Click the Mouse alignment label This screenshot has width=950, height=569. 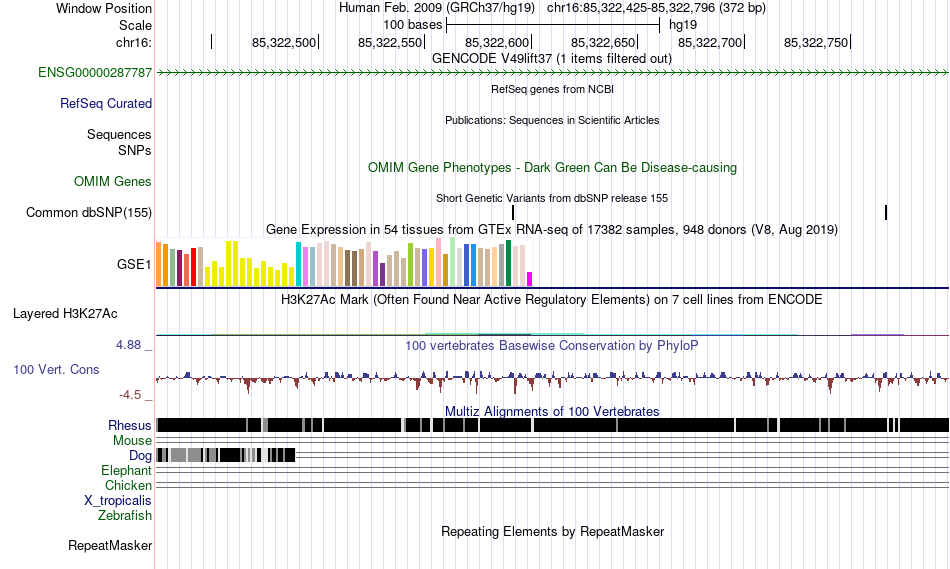tap(132, 441)
